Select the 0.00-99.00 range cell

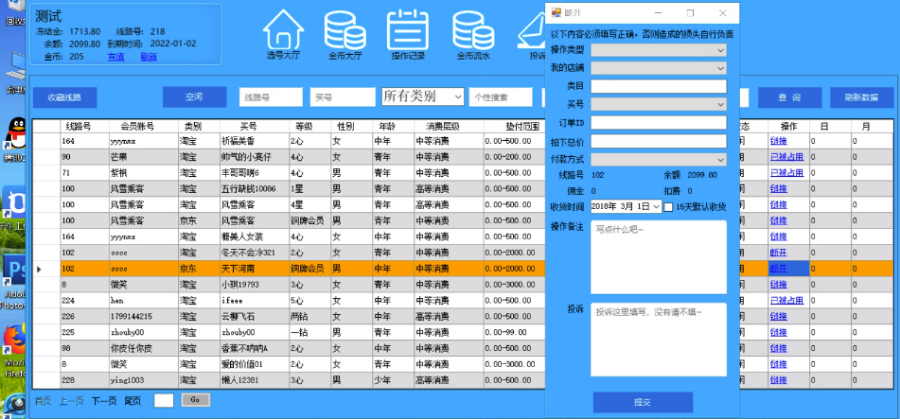[514, 332]
